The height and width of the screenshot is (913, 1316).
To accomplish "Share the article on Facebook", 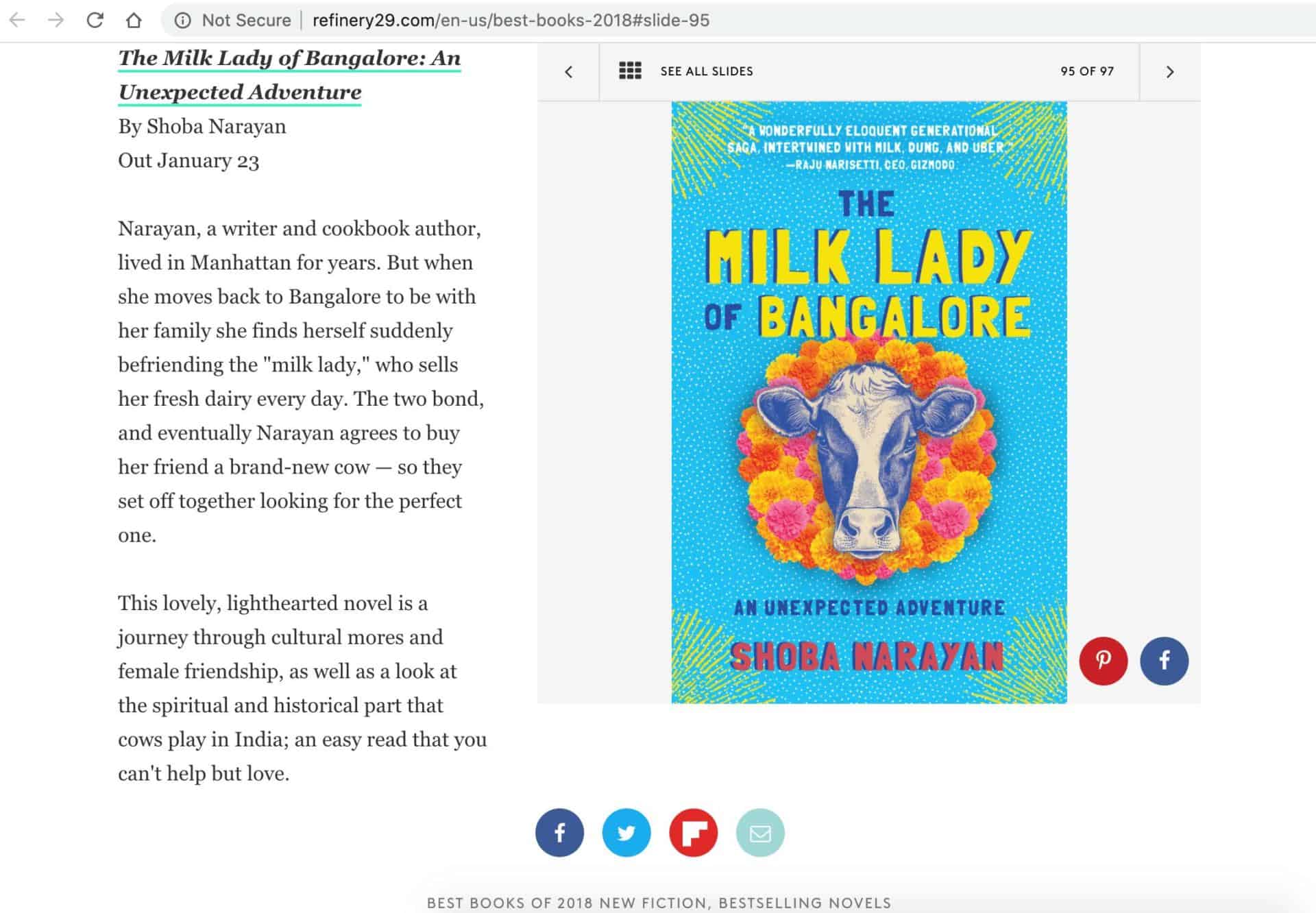I will 559,833.
